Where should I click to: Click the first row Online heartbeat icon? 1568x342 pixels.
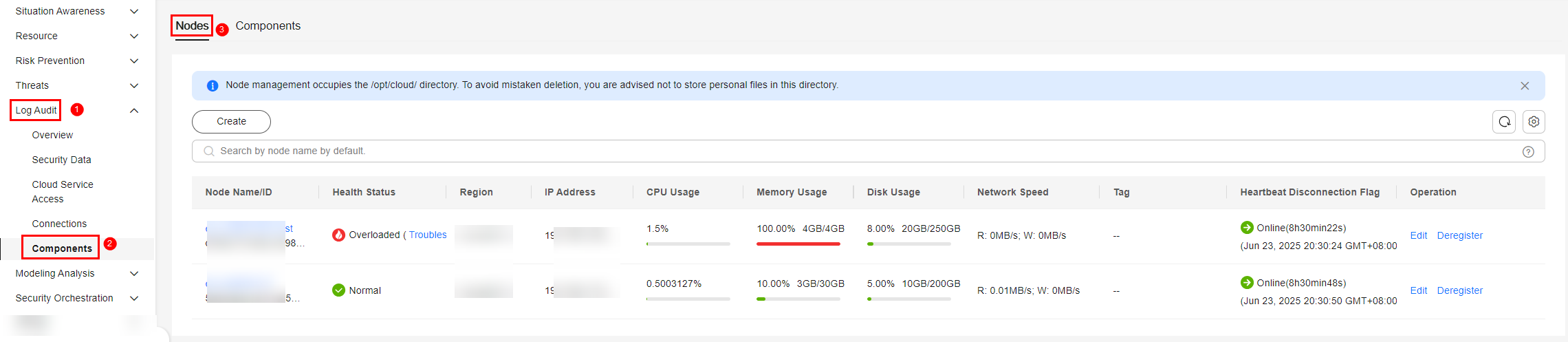1247,228
